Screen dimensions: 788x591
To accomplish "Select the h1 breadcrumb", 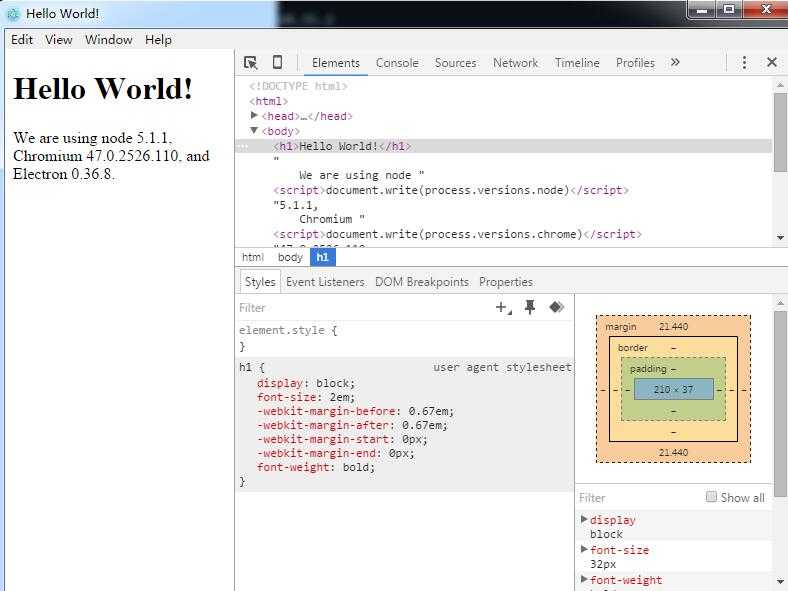I will click(323, 257).
